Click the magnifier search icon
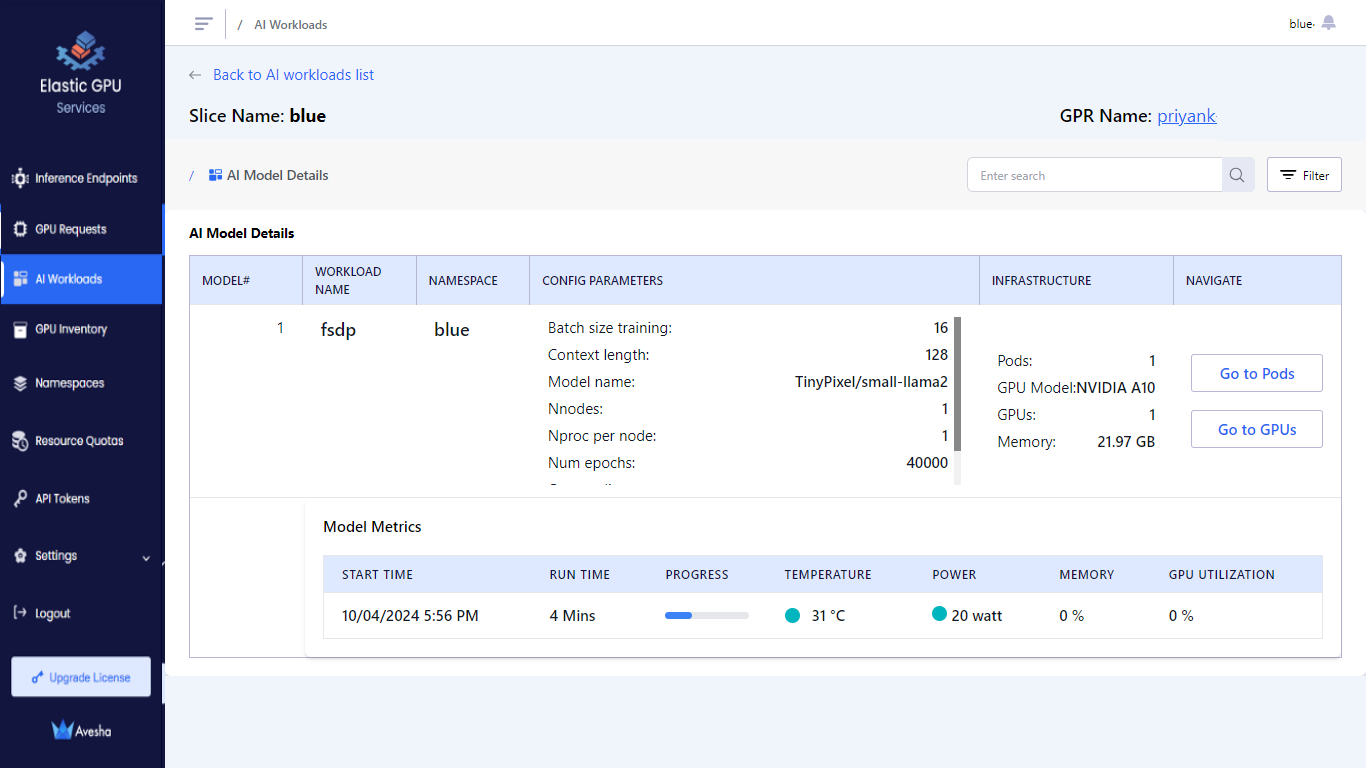Viewport: 1366px width, 768px height. click(1237, 175)
